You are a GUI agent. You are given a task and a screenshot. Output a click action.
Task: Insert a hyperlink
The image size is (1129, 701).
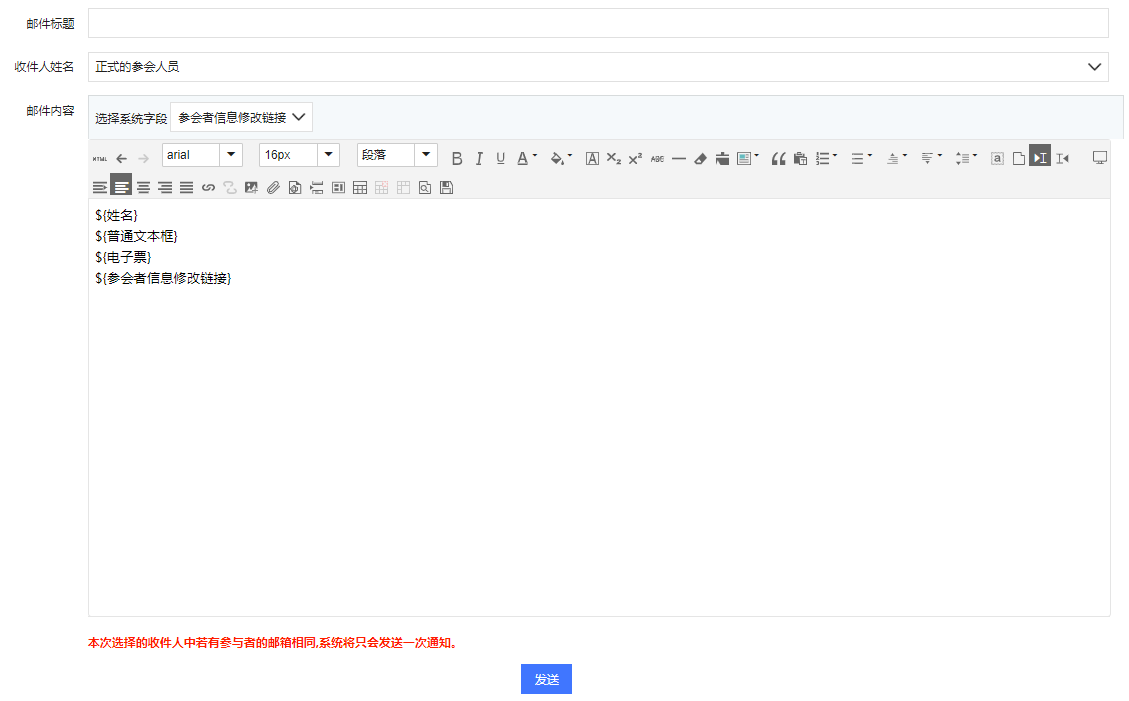coord(208,188)
